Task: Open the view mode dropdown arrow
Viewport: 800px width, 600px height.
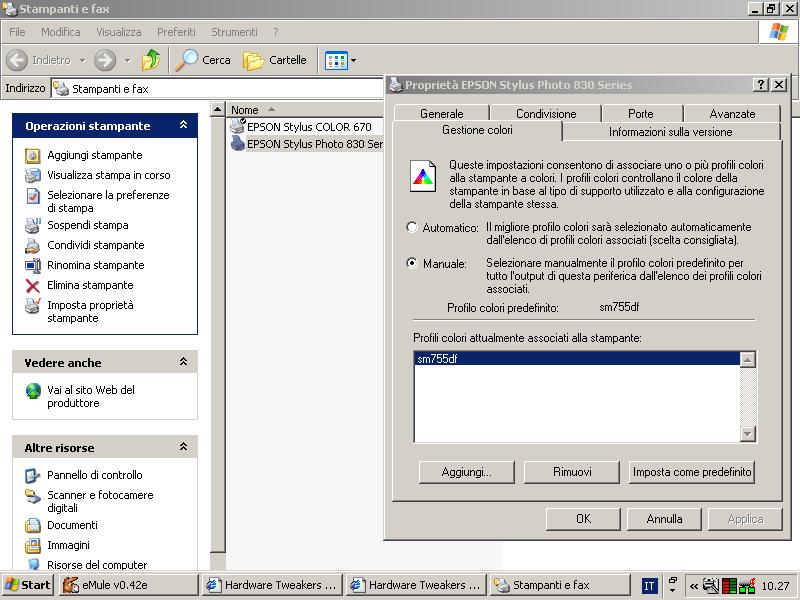Action: [353, 61]
